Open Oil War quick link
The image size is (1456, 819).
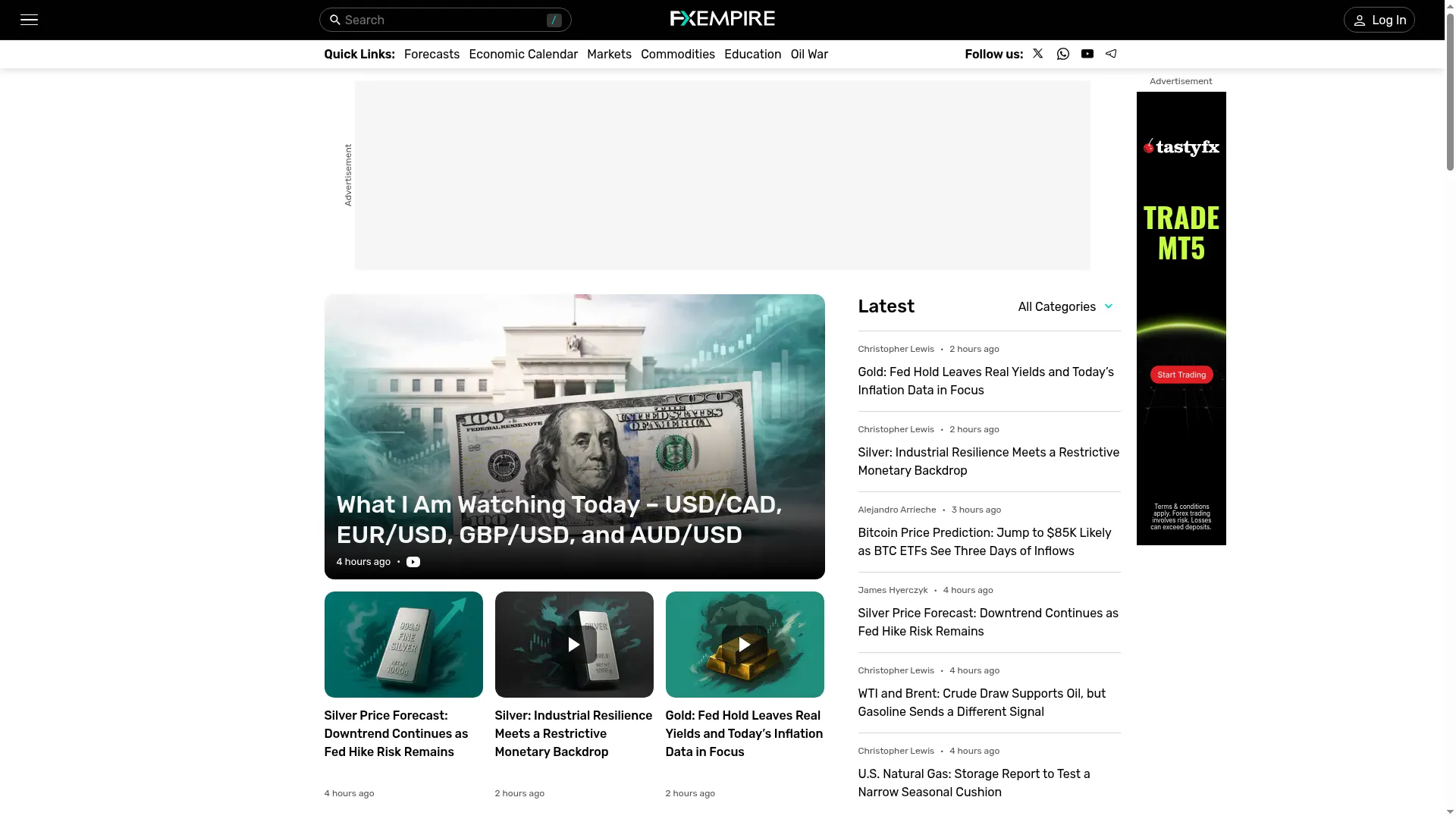tap(809, 54)
